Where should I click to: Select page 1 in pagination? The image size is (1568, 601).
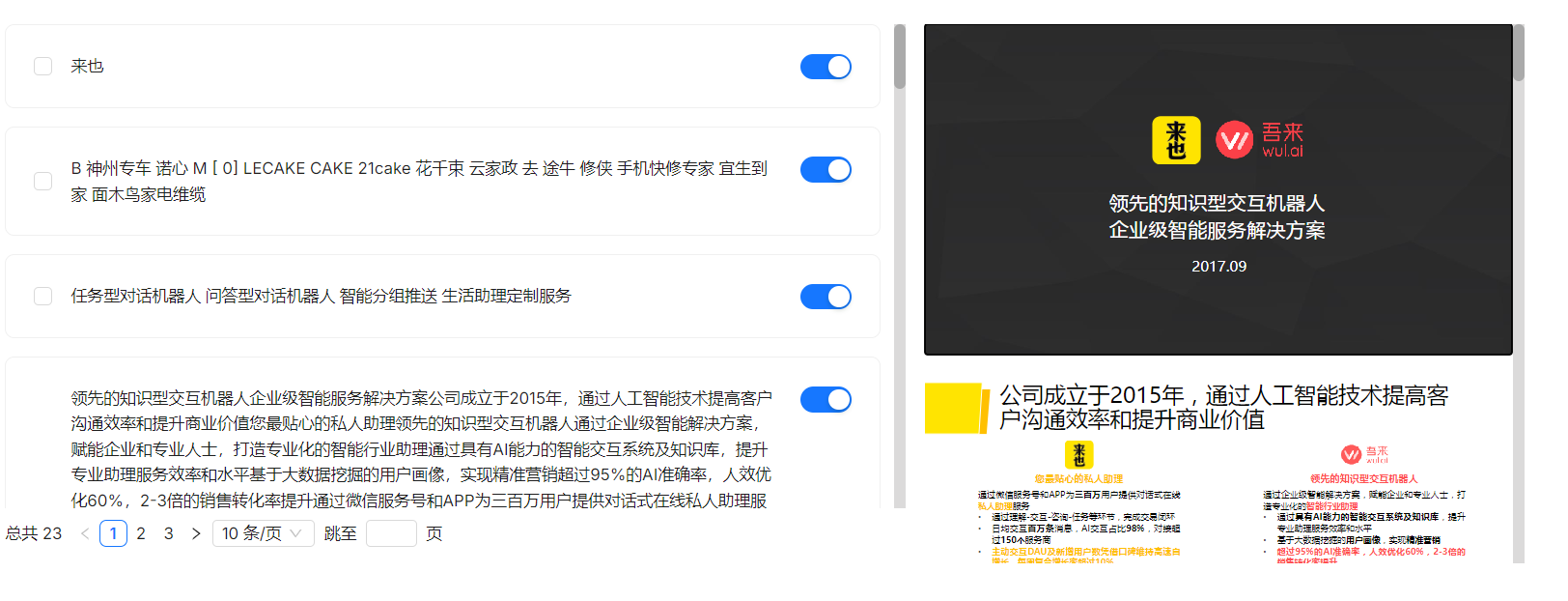point(113,533)
